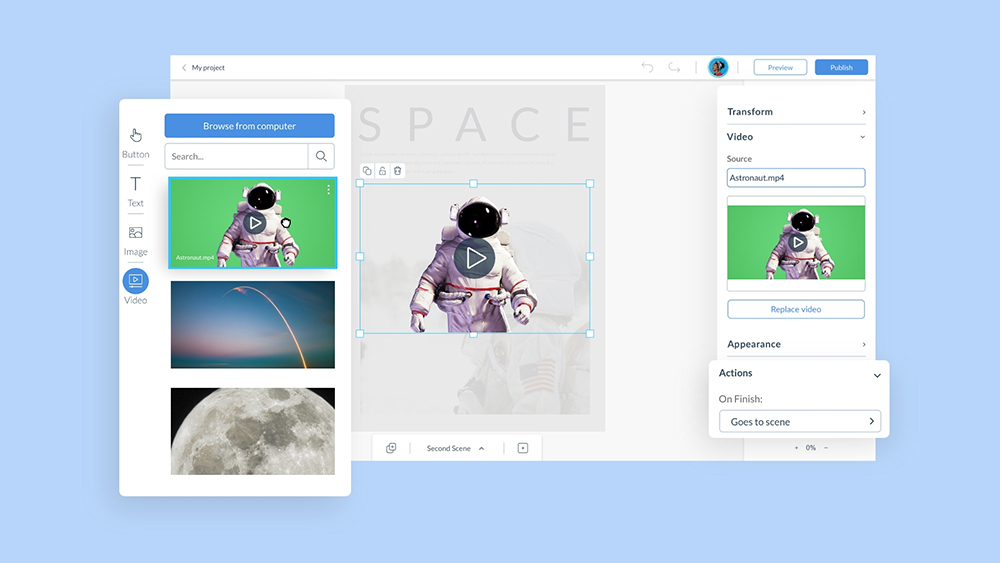Expand the Transform section

(796, 112)
